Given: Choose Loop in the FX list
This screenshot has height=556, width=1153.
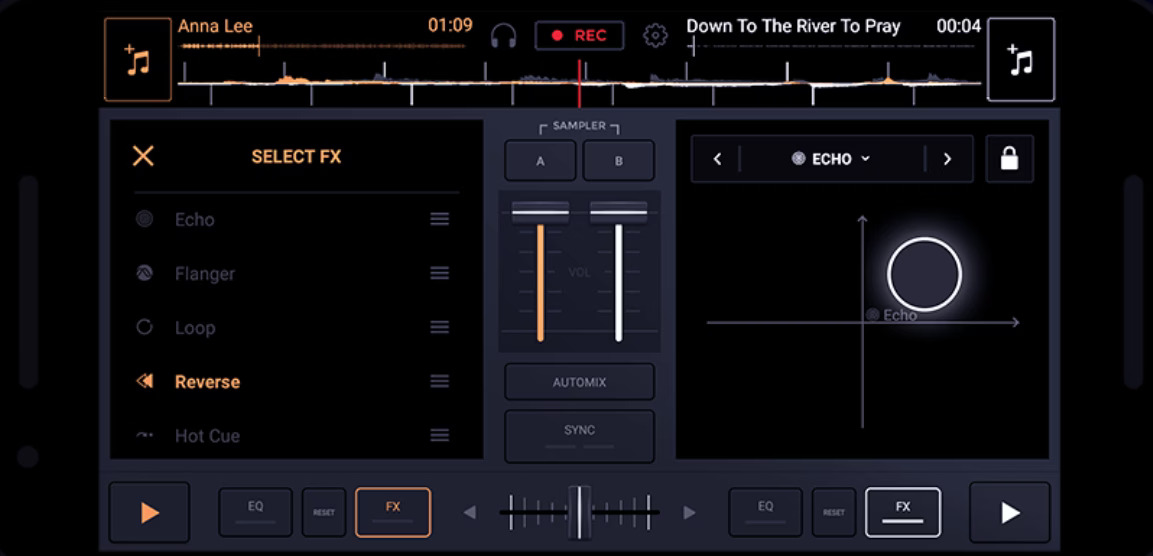Looking at the screenshot, I should (296, 327).
